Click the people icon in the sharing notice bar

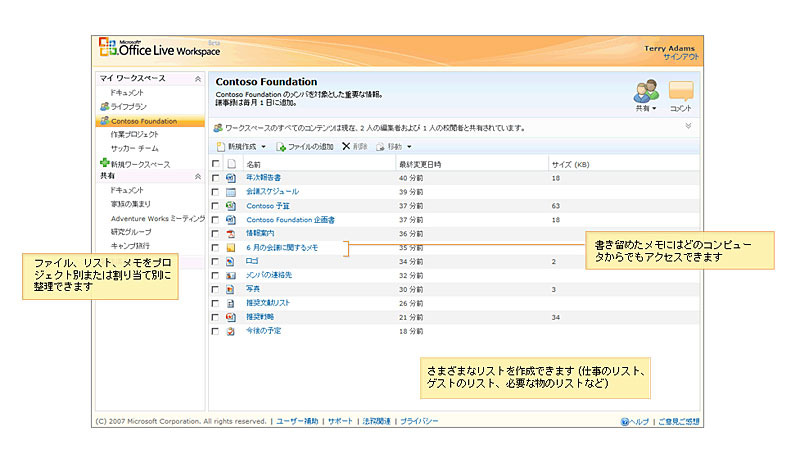[x=218, y=128]
